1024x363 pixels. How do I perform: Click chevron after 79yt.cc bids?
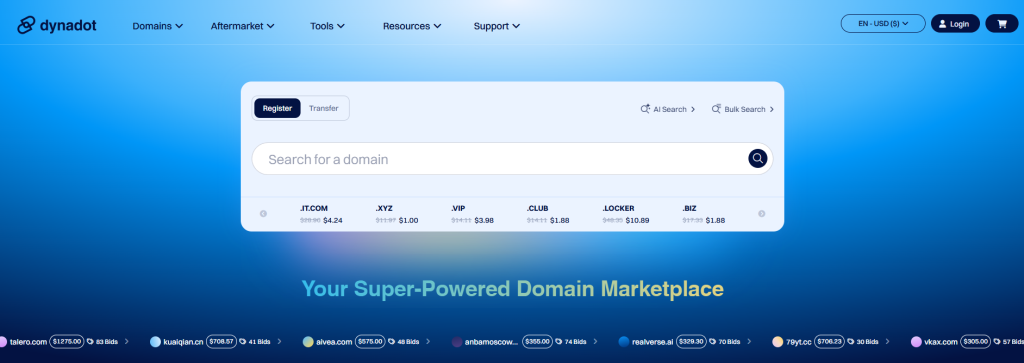pyautogui.click(x=889, y=341)
